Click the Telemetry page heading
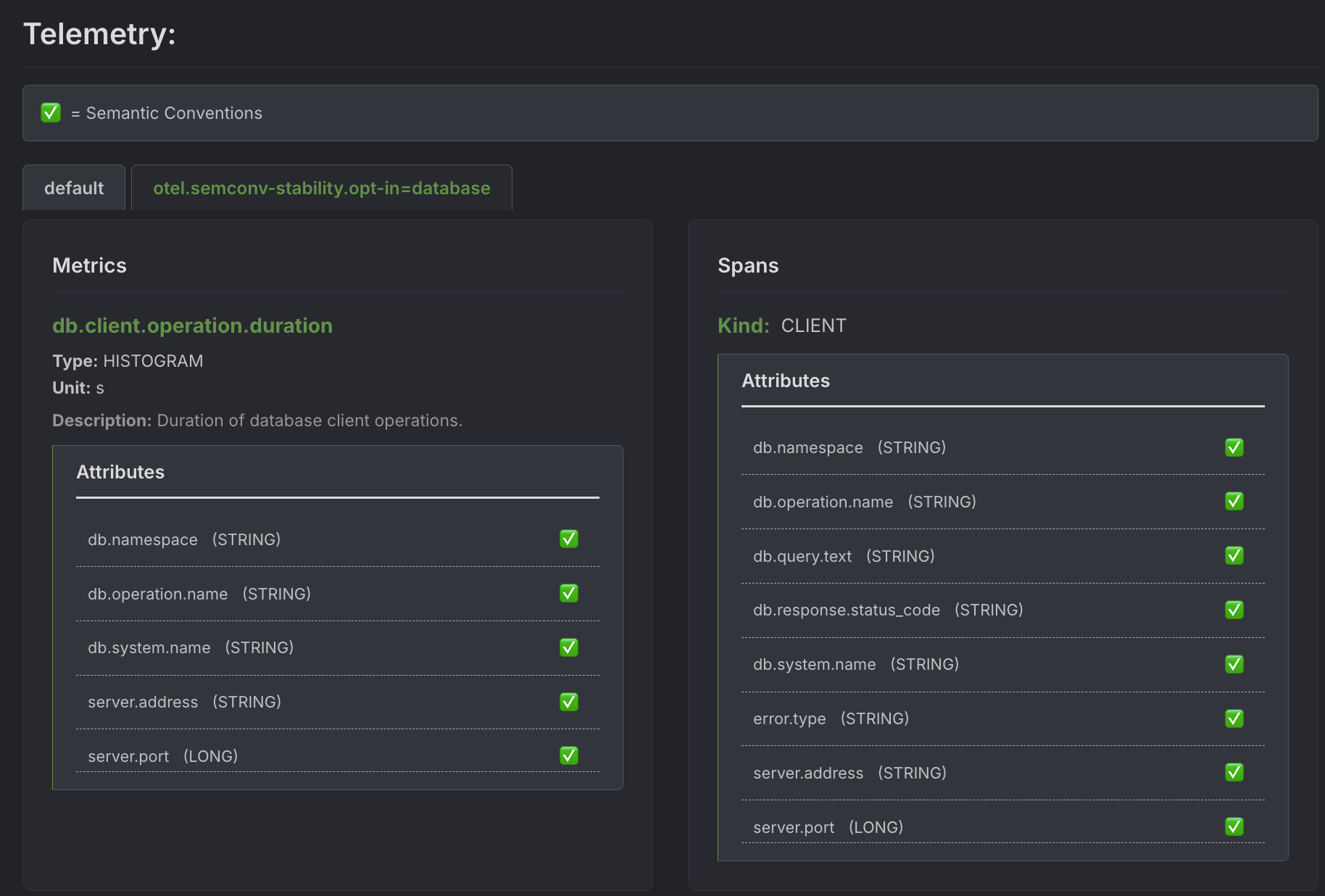The height and width of the screenshot is (896, 1325). 99,33
